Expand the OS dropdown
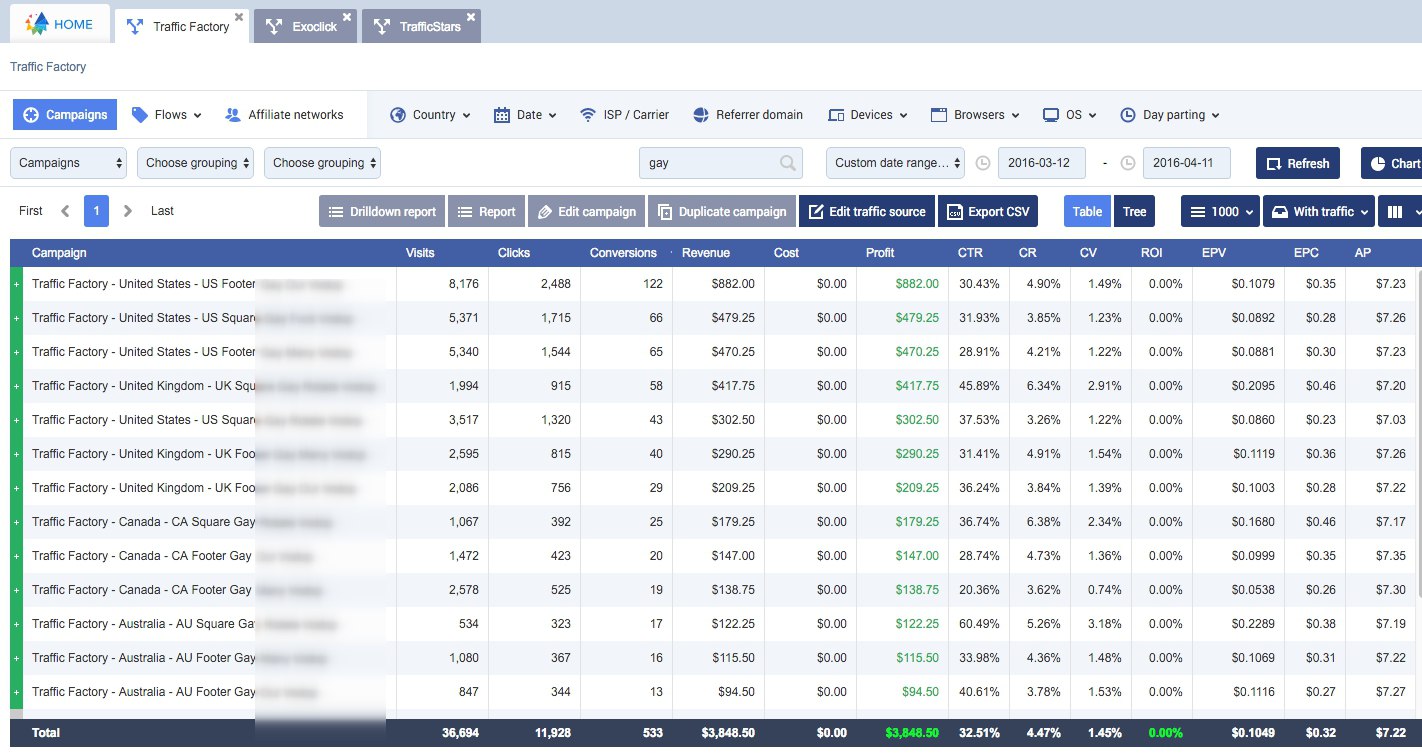 coord(1070,115)
